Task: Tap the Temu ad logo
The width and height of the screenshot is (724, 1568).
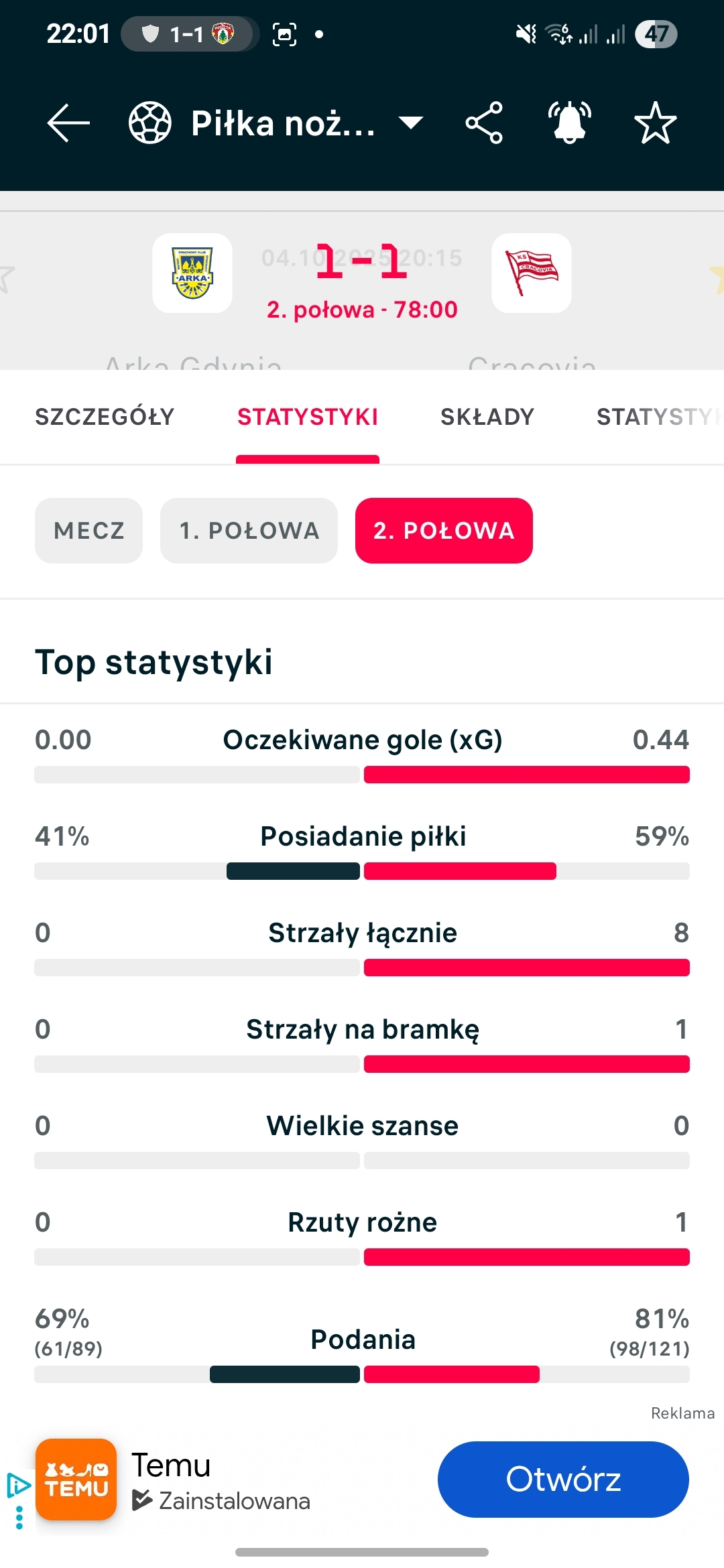Action: pos(76,1480)
